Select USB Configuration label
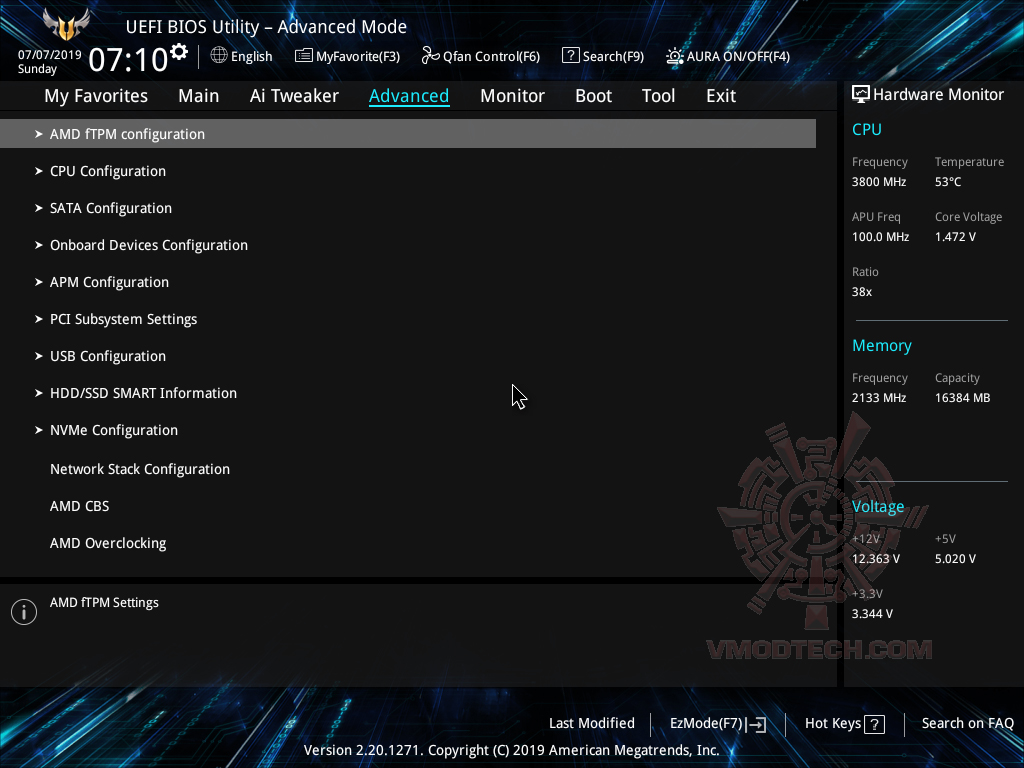This screenshot has height=768, width=1024. (x=108, y=356)
